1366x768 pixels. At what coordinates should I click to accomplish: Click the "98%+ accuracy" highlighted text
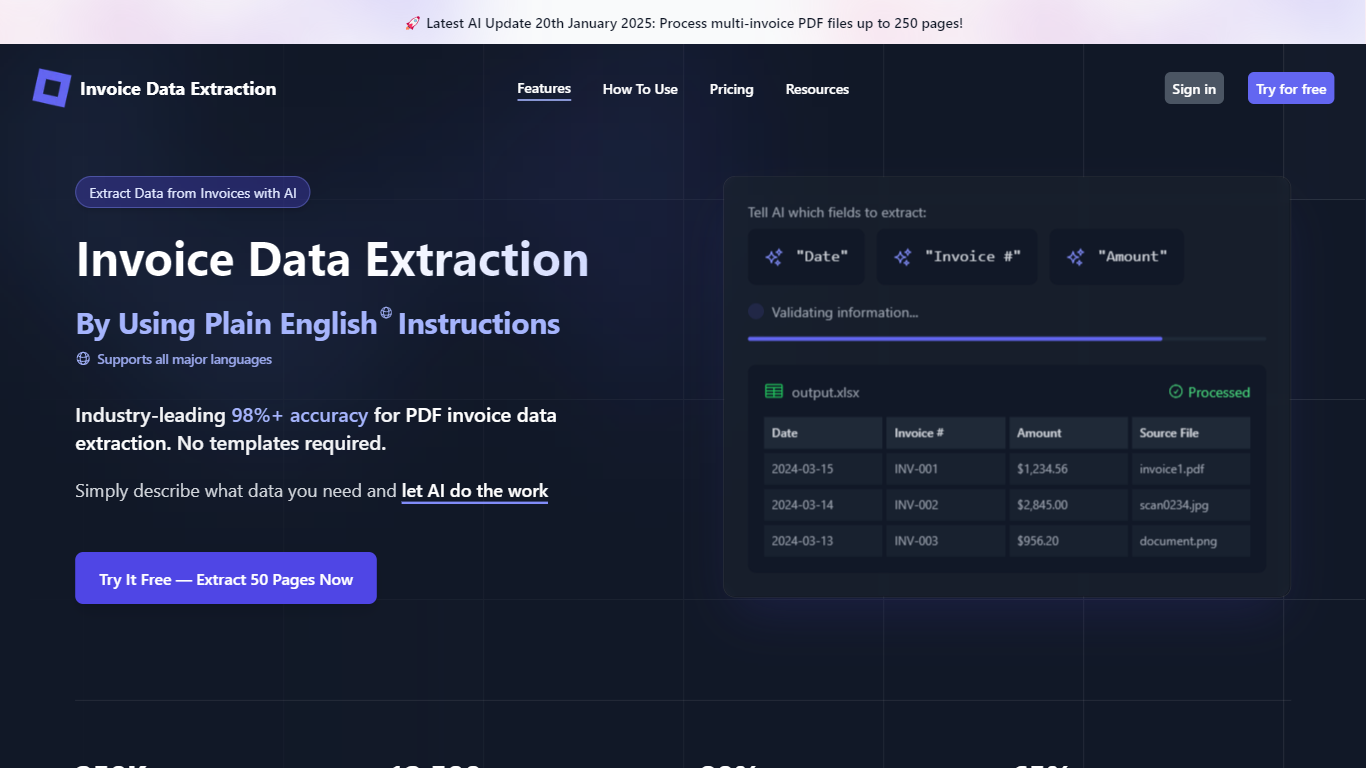point(300,415)
